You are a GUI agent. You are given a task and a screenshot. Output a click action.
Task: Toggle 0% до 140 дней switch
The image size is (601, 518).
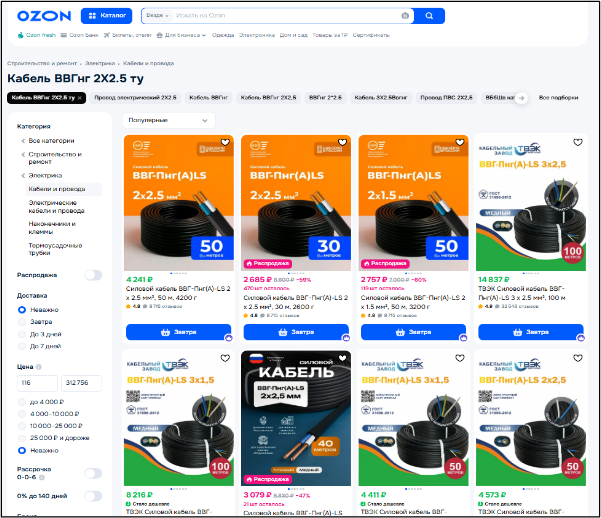coord(93,496)
